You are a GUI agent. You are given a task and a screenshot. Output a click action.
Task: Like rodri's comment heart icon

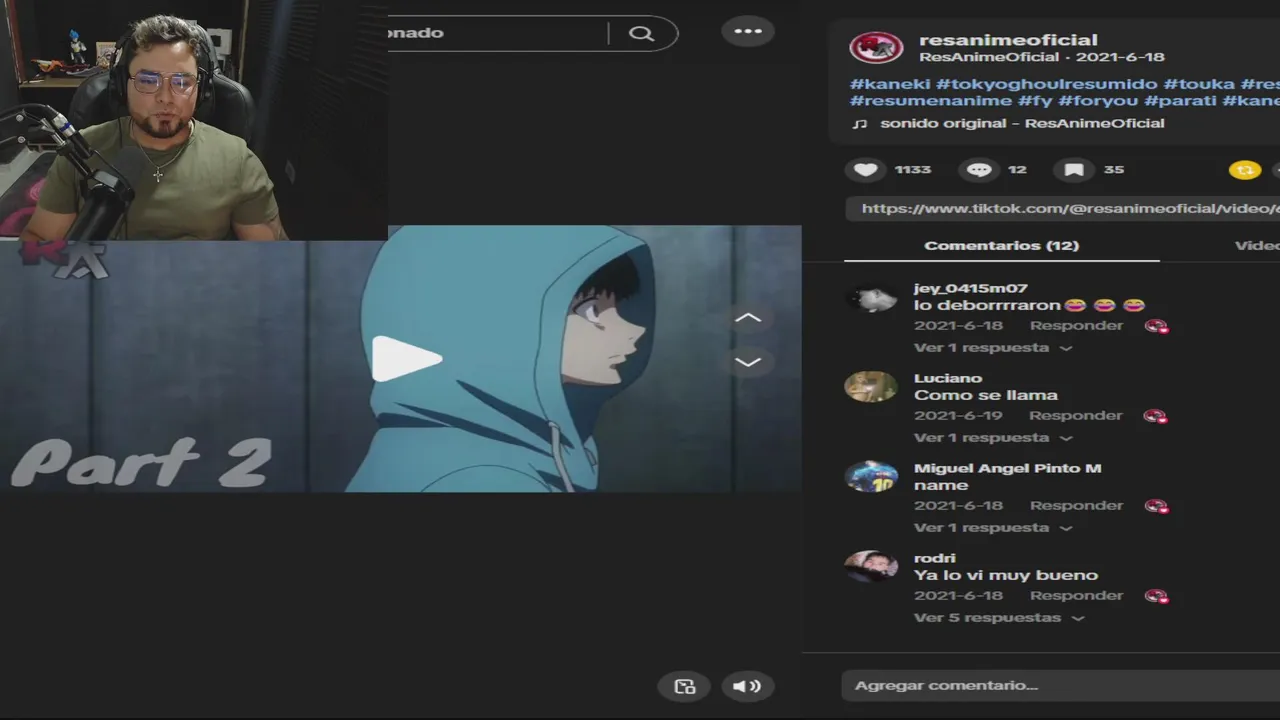(1156, 596)
